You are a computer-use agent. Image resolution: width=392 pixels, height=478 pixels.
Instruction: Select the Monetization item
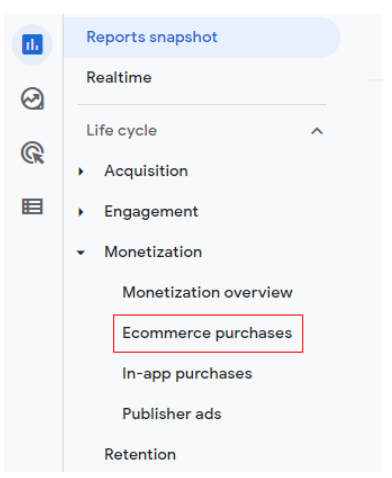pyautogui.click(x=153, y=252)
